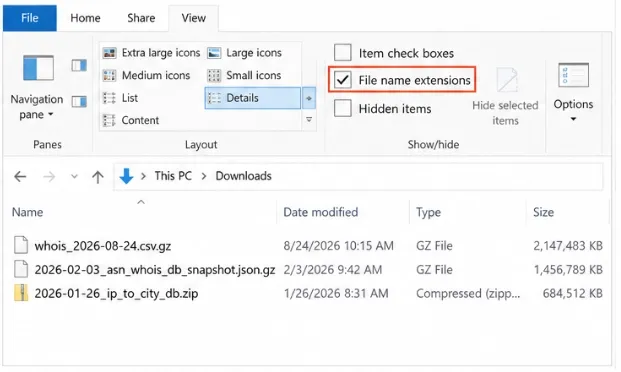
Task: Go up one folder level
Action: (x=98, y=176)
